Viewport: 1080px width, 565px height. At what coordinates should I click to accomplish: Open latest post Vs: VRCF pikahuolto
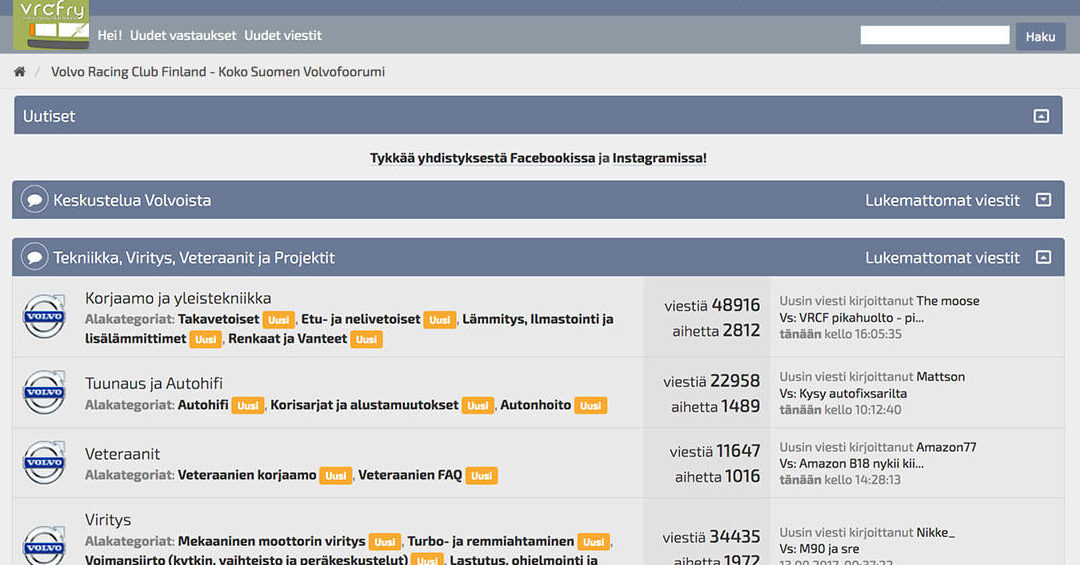point(851,318)
